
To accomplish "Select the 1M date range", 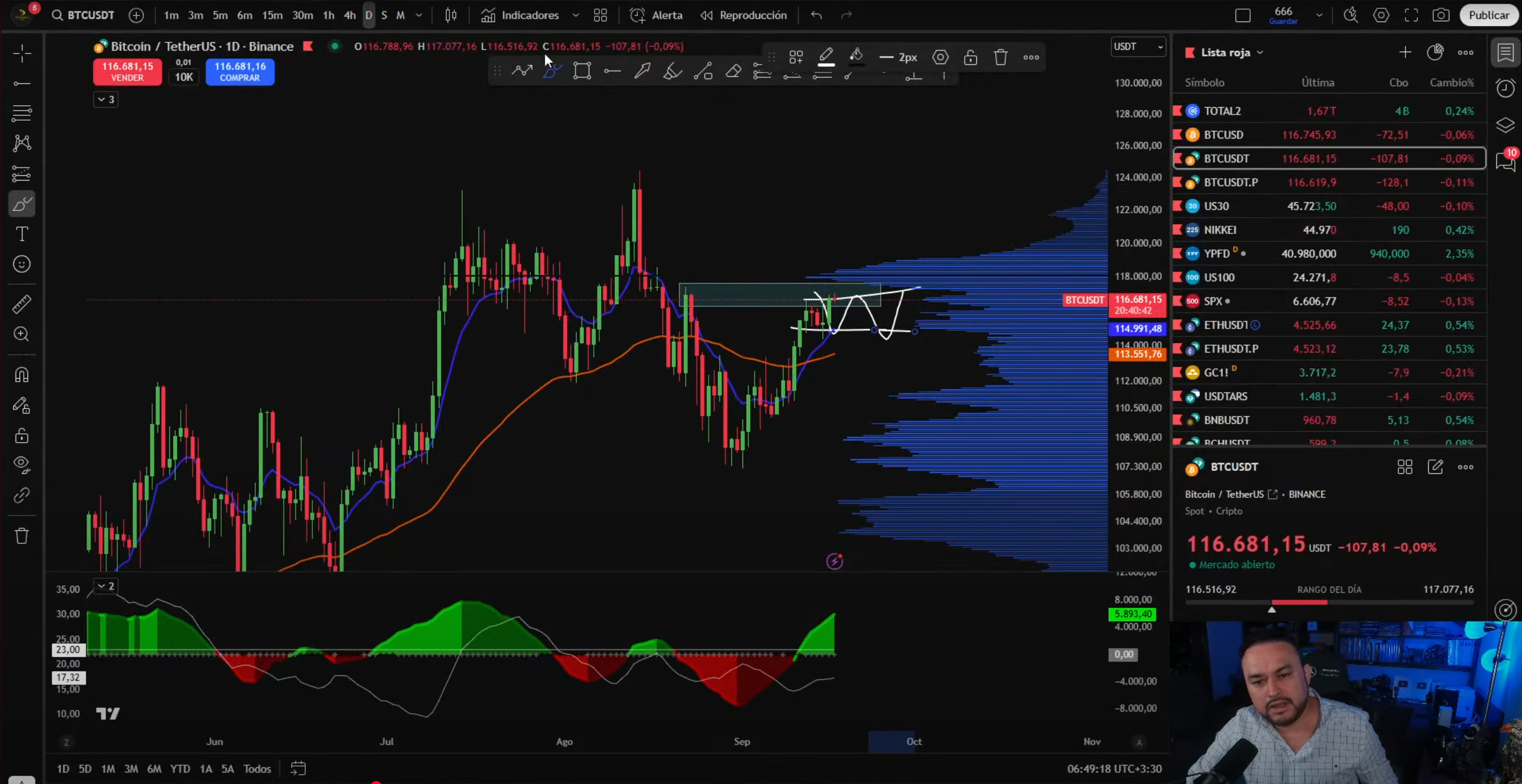I will [108, 769].
